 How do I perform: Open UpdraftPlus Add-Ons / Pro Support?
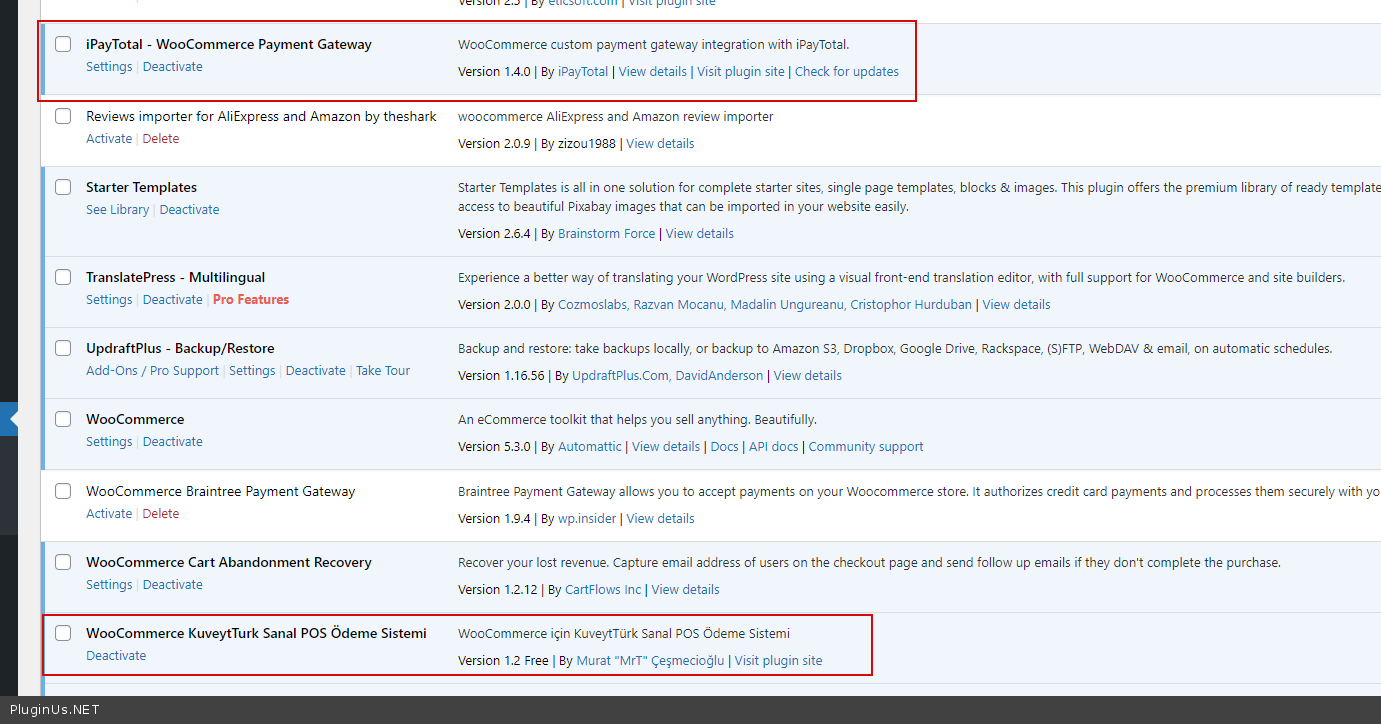152,371
